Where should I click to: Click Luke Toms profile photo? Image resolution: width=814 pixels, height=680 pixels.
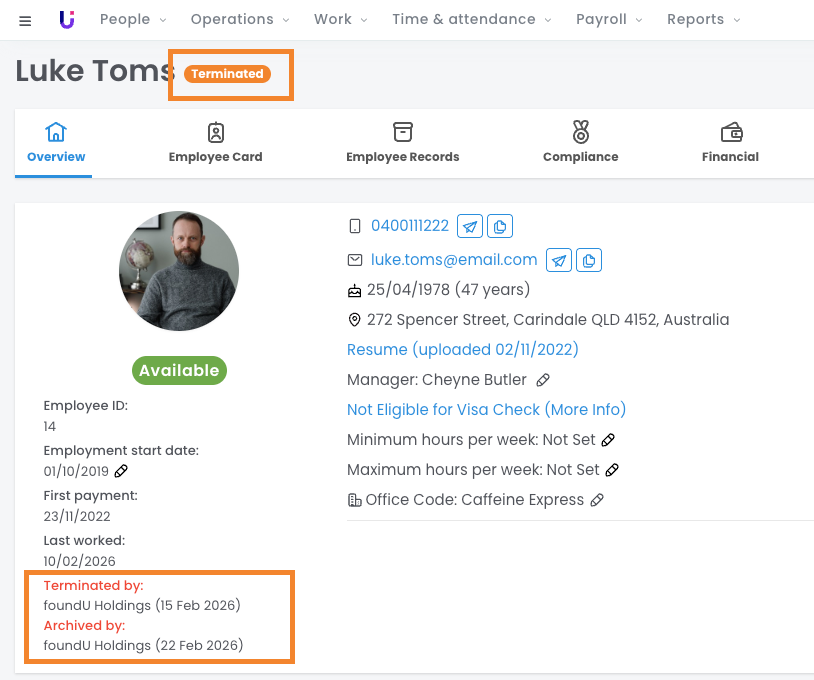179,271
